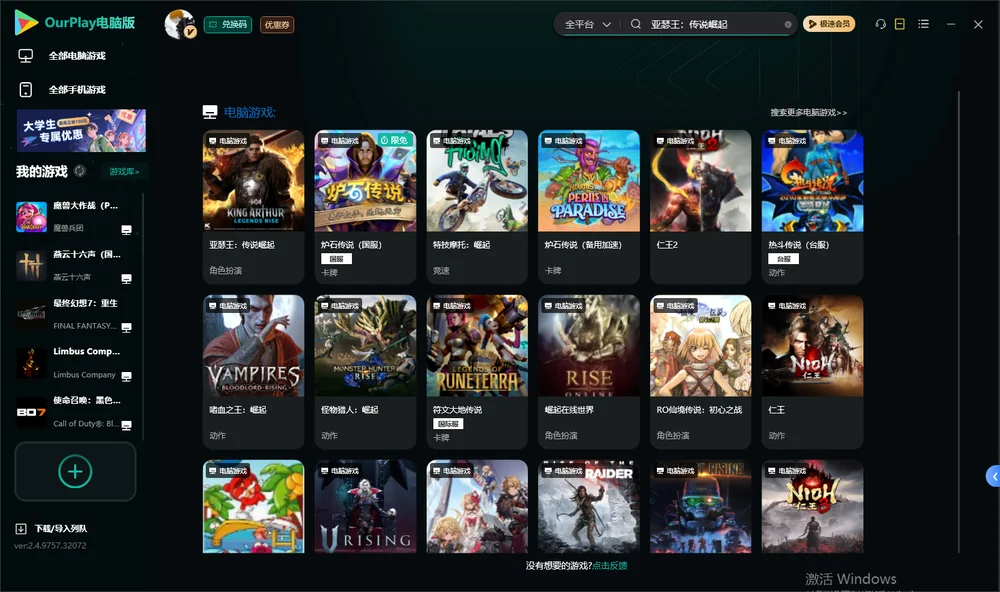Viewport: 1000px width, 592px height.
Task: Open the Legends of Runeterra cover
Action: pos(477,346)
